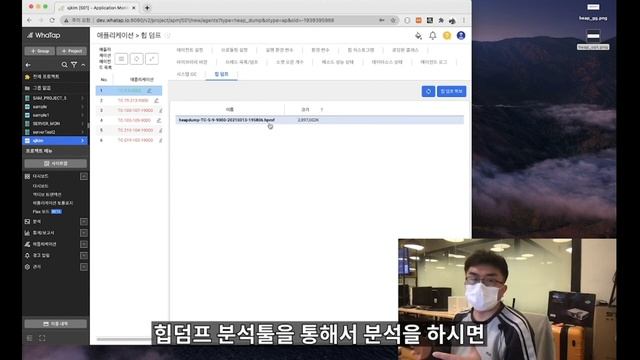Open the user profile avatar icon
640x360 pixels.
tap(461, 36)
